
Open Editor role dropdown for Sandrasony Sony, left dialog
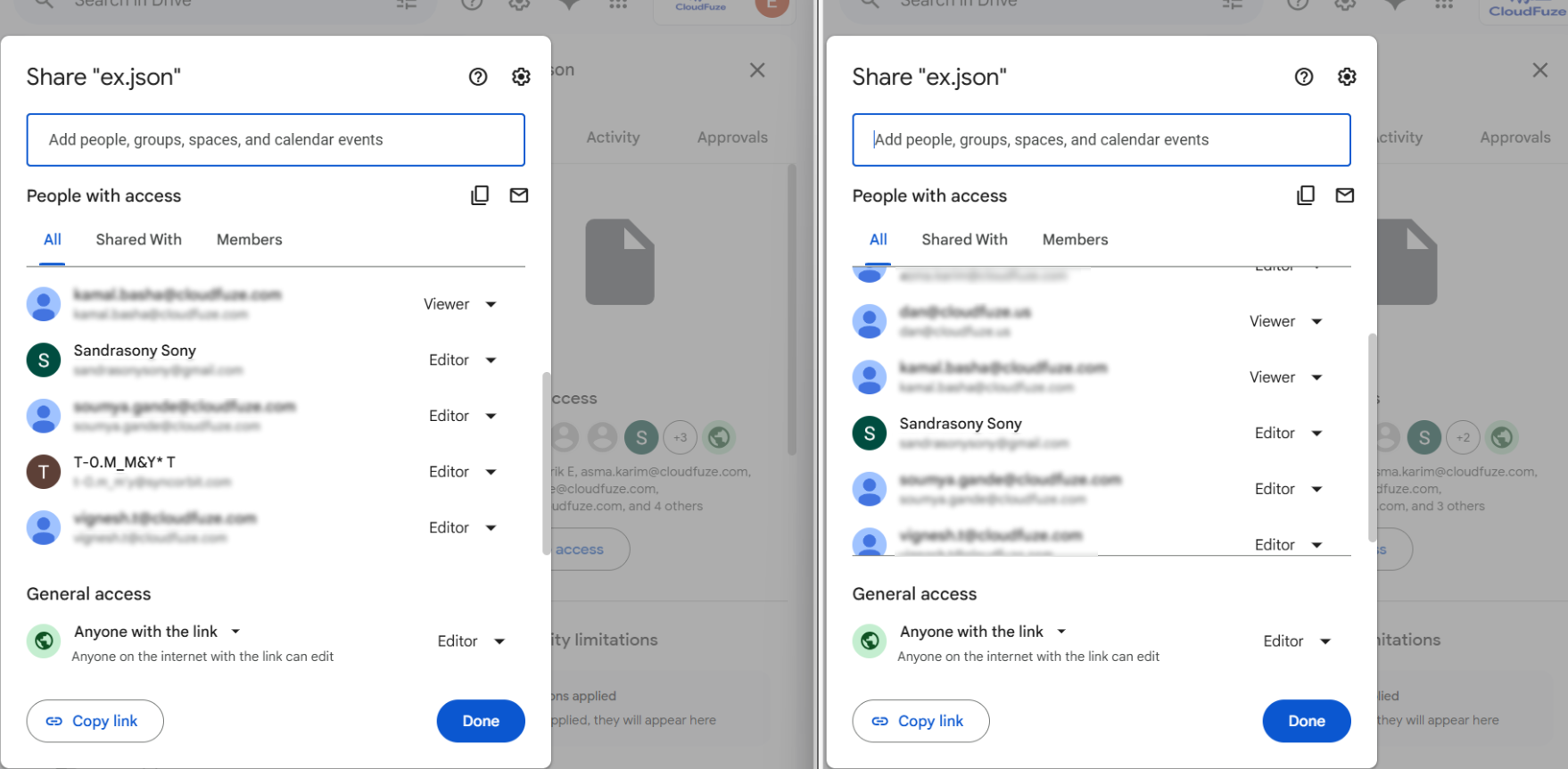pos(462,360)
